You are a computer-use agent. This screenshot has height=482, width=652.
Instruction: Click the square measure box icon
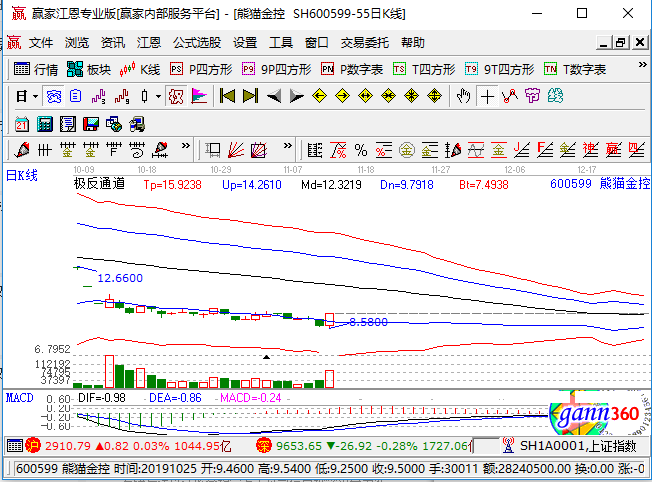[213, 150]
